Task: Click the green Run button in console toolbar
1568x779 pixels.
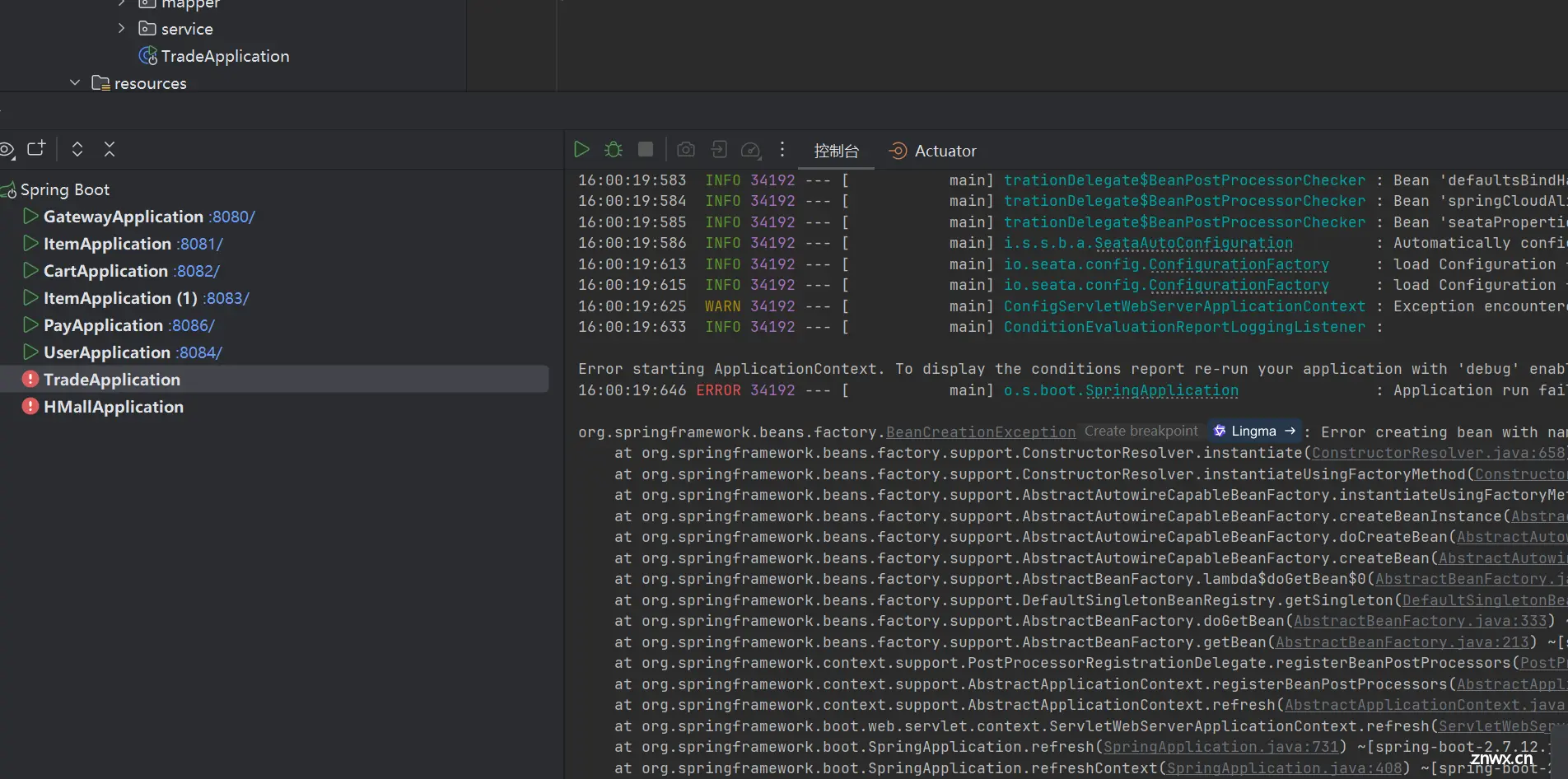Action: (x=581, y=149)
